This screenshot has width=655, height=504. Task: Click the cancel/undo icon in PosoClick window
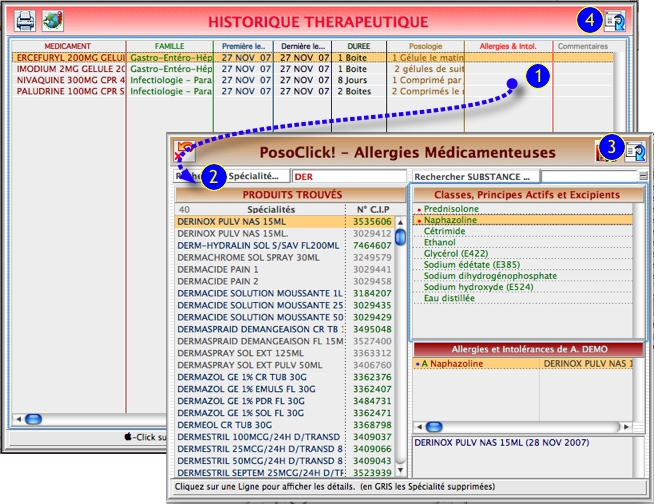click(184, 151)
